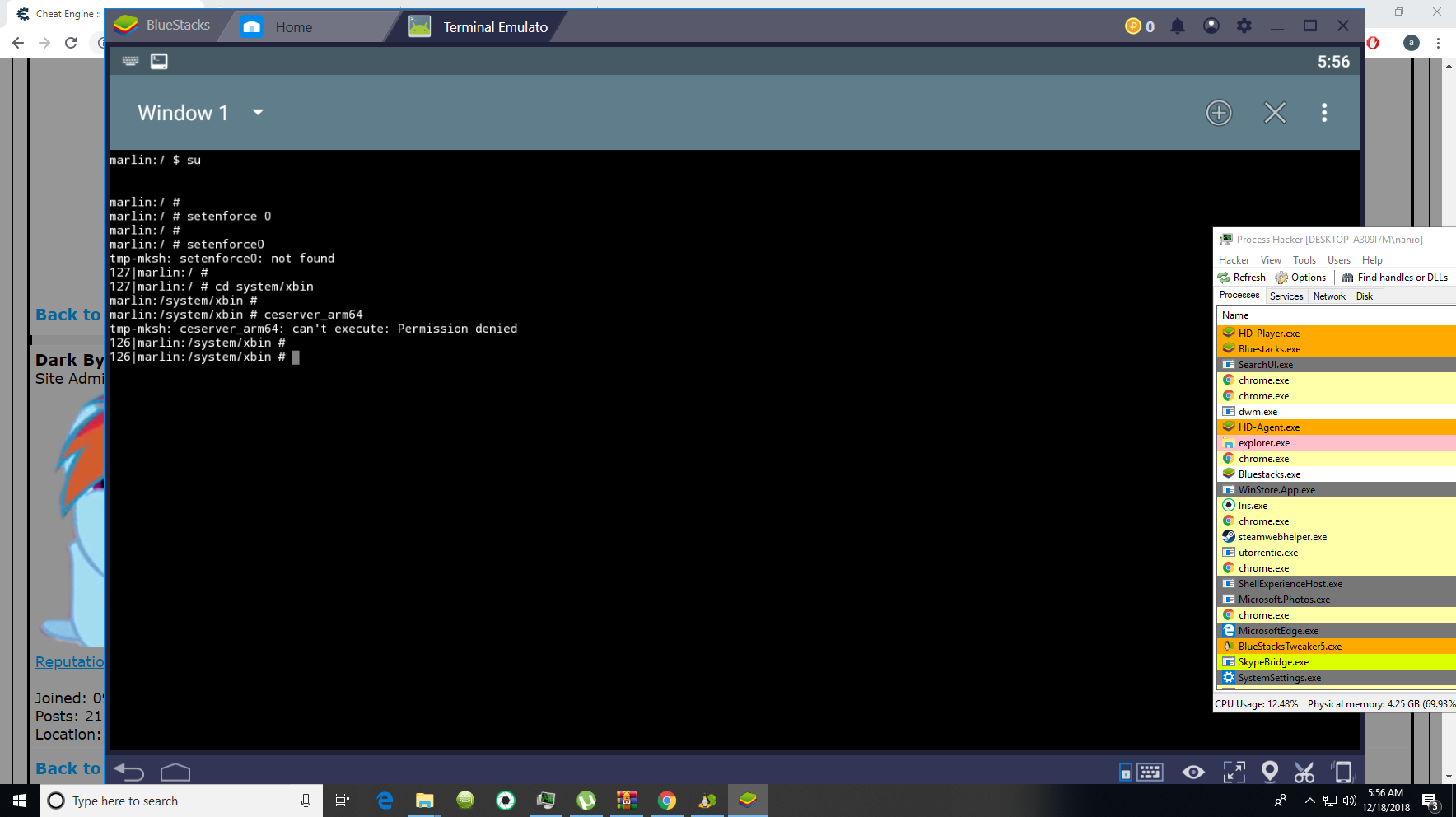Open uTorrent from the taskbar

click(x=586, y=801)
